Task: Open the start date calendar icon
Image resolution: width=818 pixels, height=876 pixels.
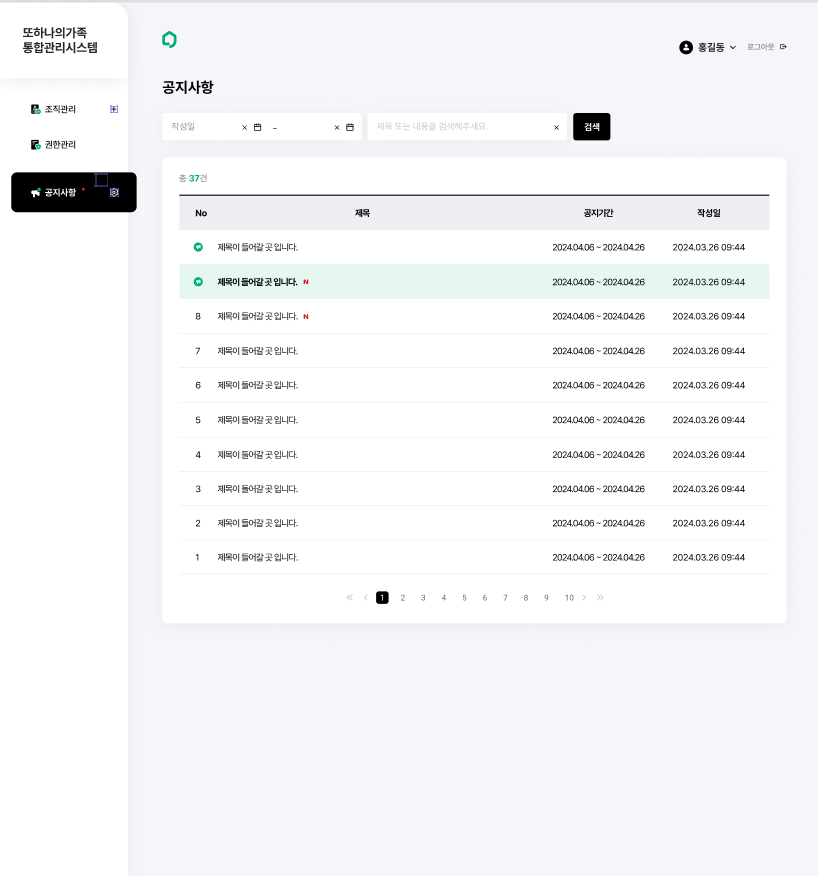Action: (258, 127)
